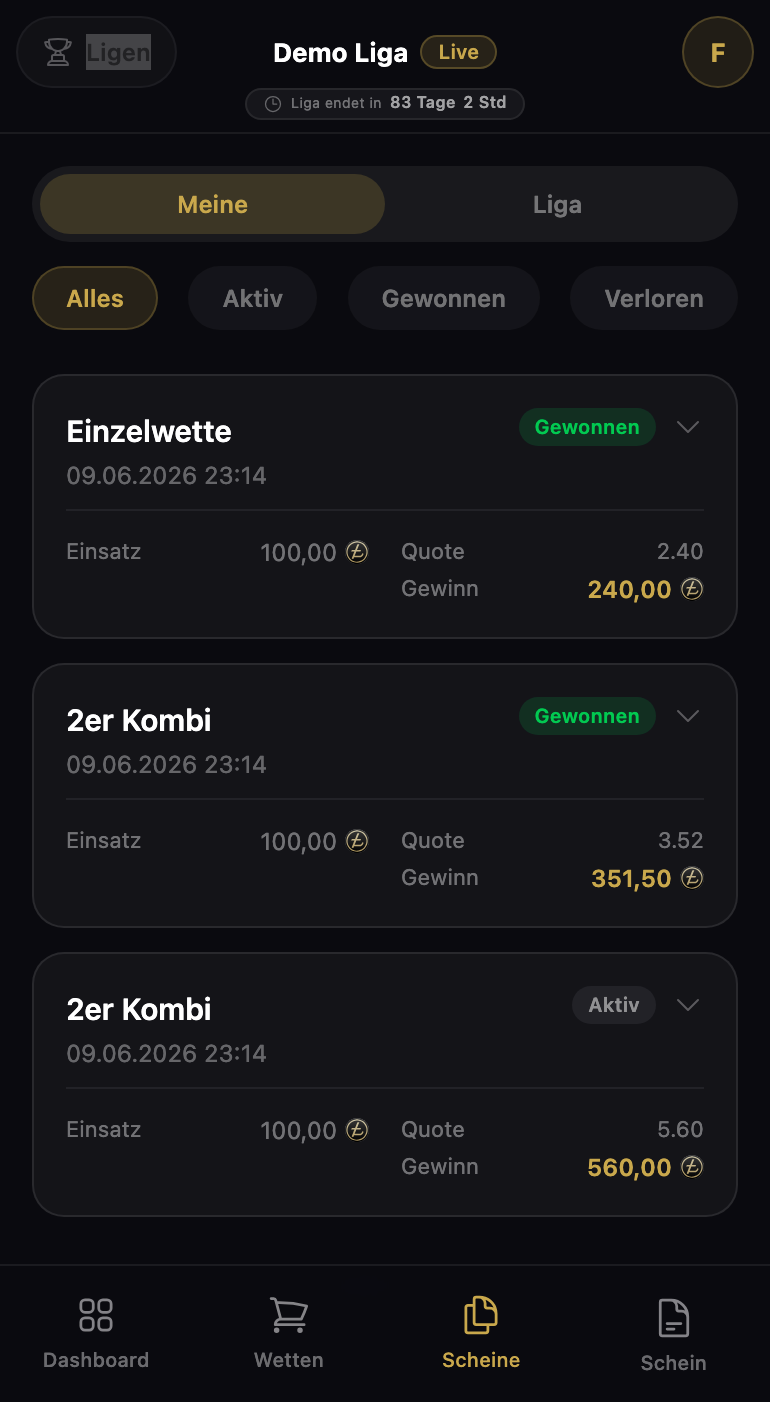Expand the won 2er Kombi chevron

click(688, 716)
